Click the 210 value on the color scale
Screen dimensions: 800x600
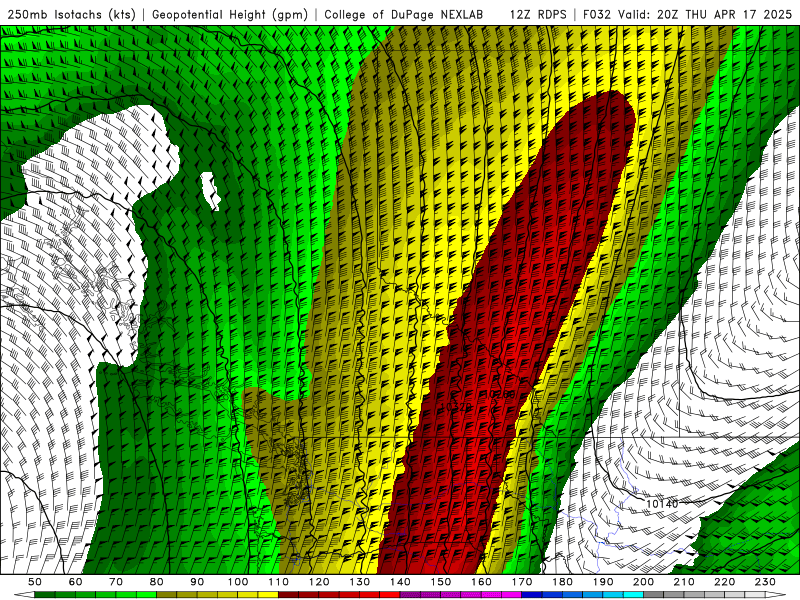(x=684, y=582)
